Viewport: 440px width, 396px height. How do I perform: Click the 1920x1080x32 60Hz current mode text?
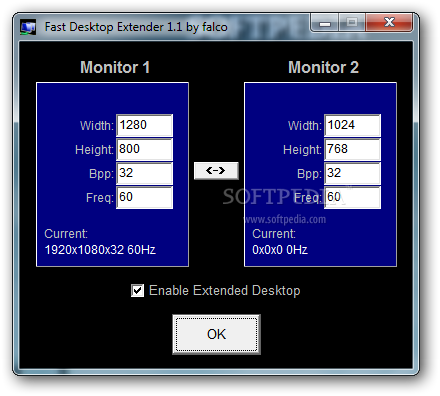[100, 250]
